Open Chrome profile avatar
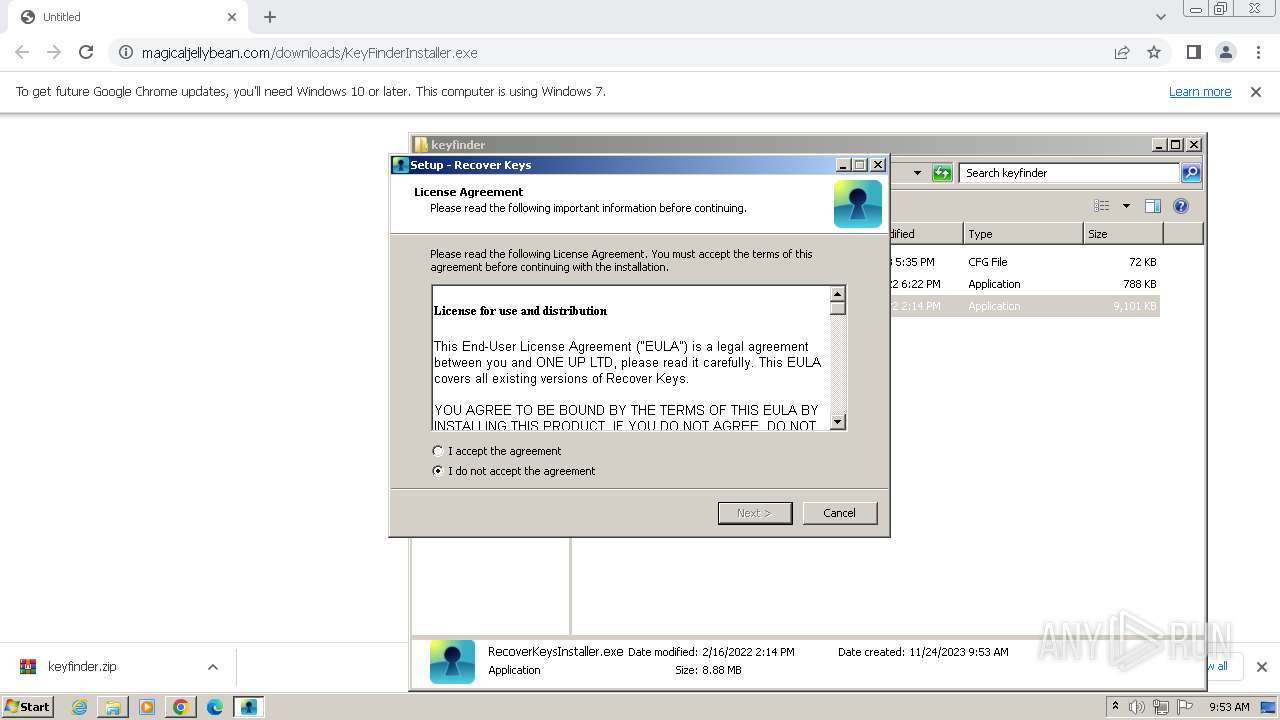This screenshot has width=1280, height=720. coord(1225,52)
